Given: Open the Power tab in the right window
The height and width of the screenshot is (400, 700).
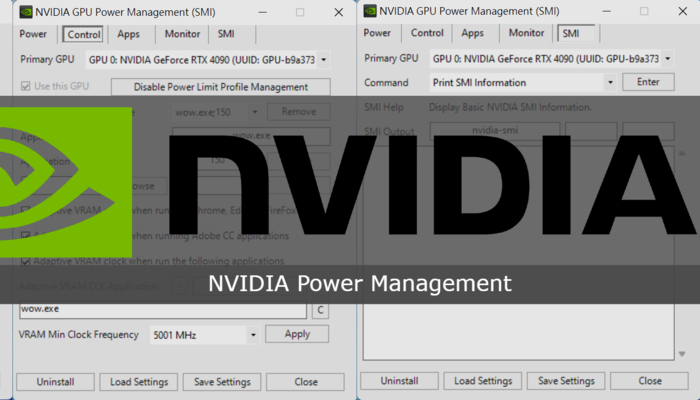Looking at the screenshot, I should [377, 33].
